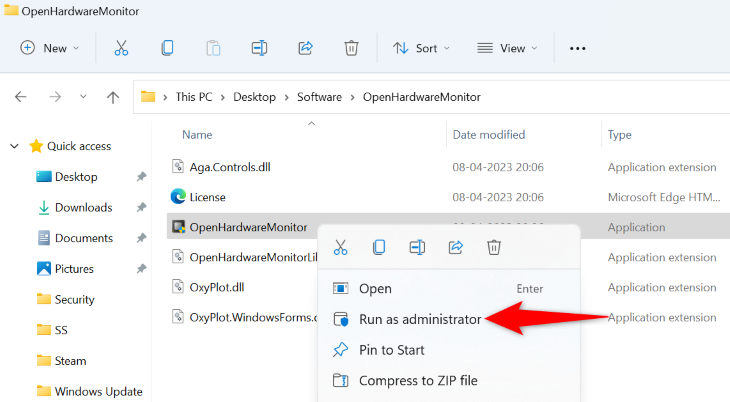The width and height of the screenshot is (730, 402).
Task: Sort by the Date modified column header
Action: point(489,135)
